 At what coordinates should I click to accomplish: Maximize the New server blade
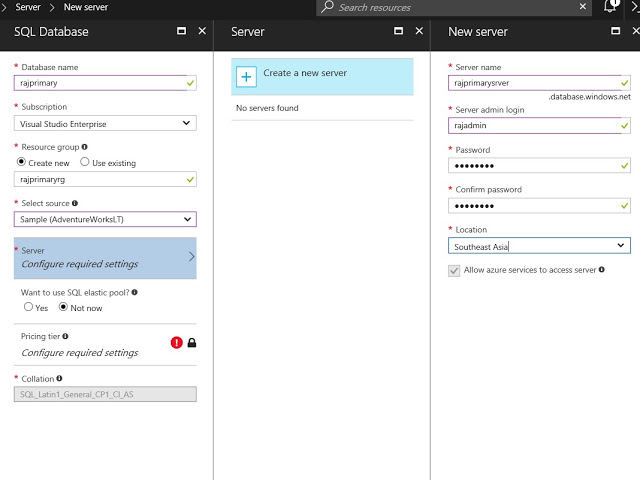coord(616,31)
